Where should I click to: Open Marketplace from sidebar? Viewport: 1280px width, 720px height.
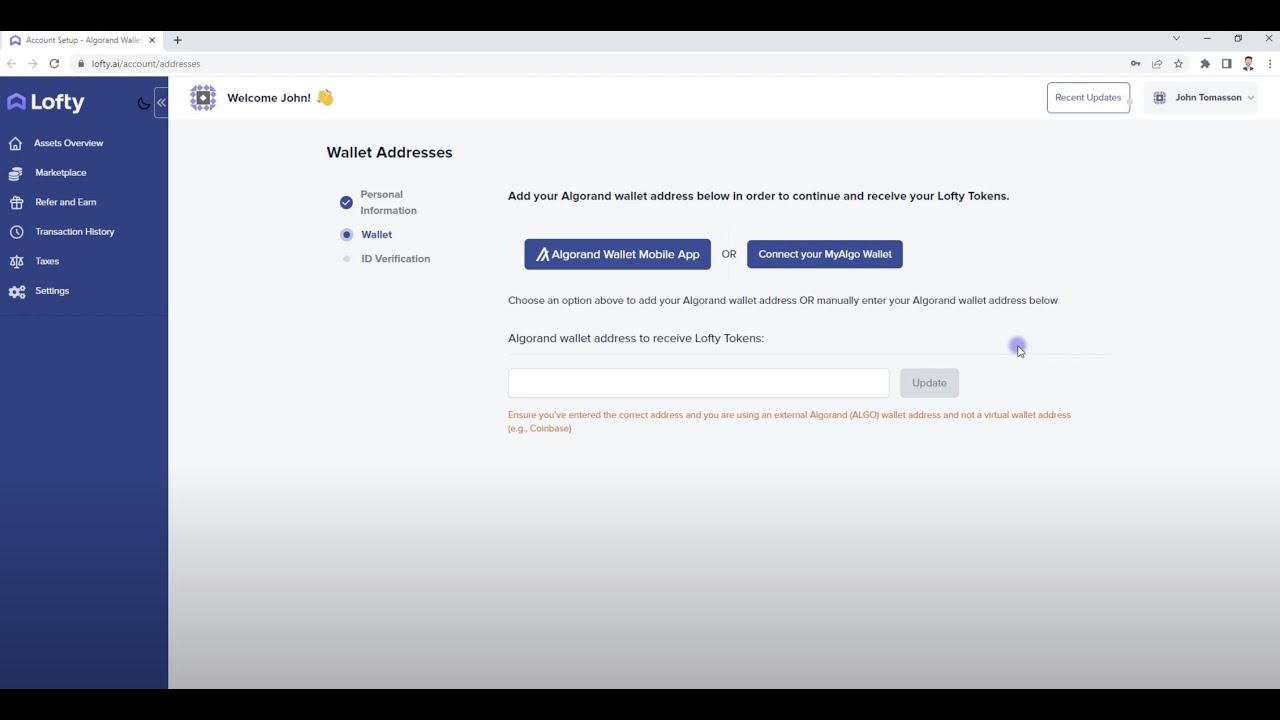60,173
